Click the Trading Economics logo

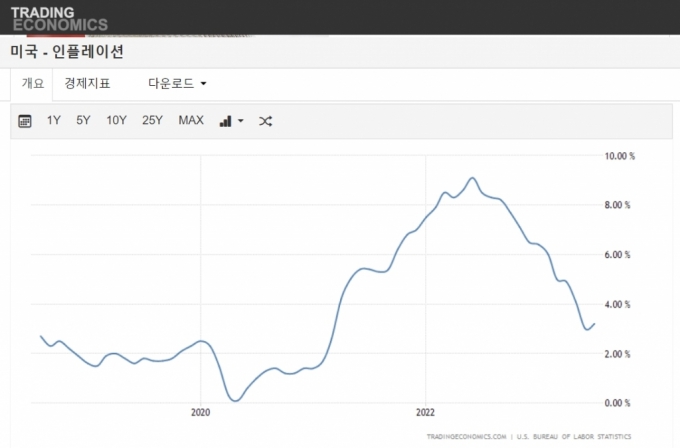coord(59,17)
